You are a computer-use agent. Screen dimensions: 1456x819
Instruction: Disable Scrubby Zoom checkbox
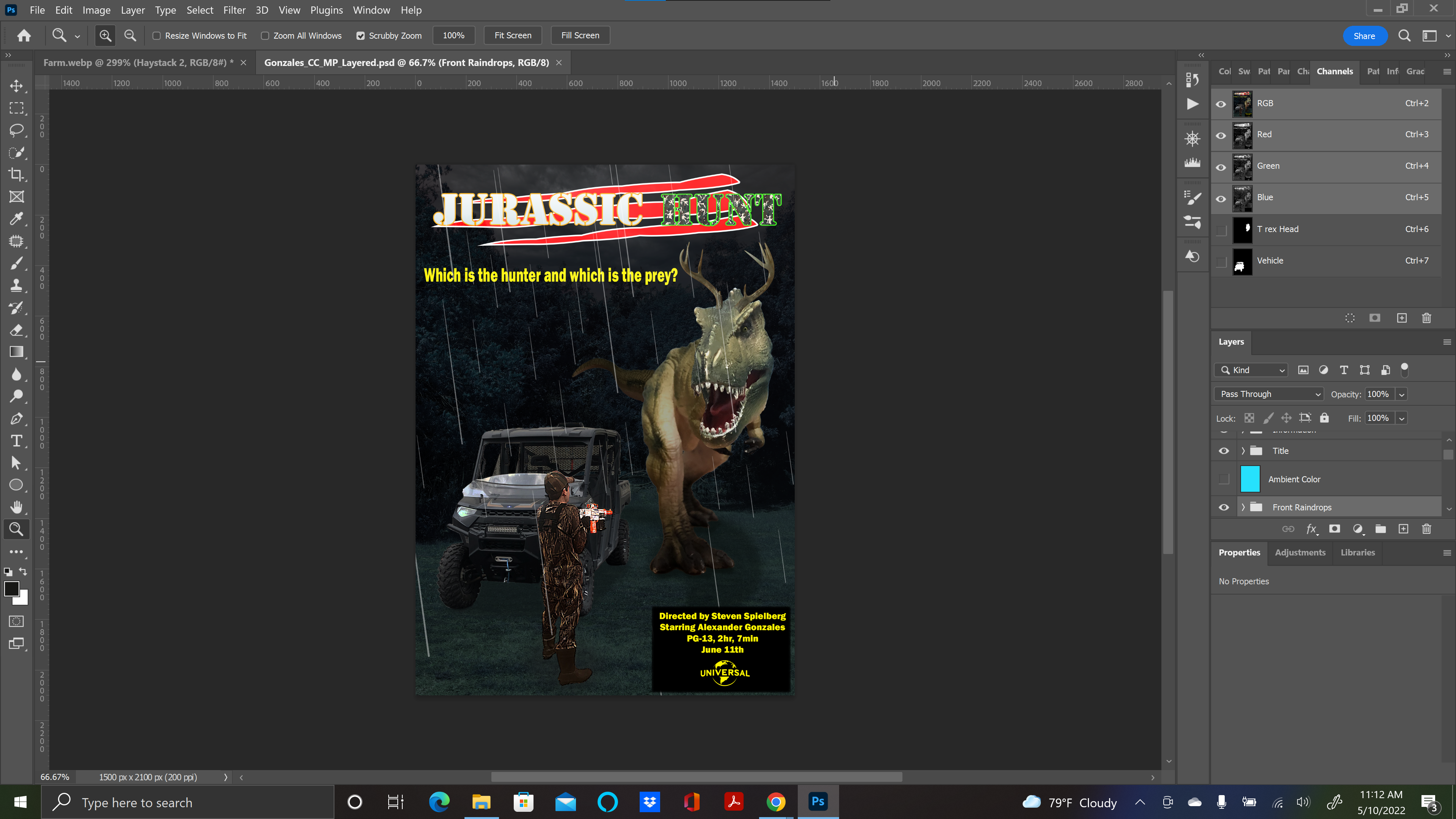coord(361,36)
